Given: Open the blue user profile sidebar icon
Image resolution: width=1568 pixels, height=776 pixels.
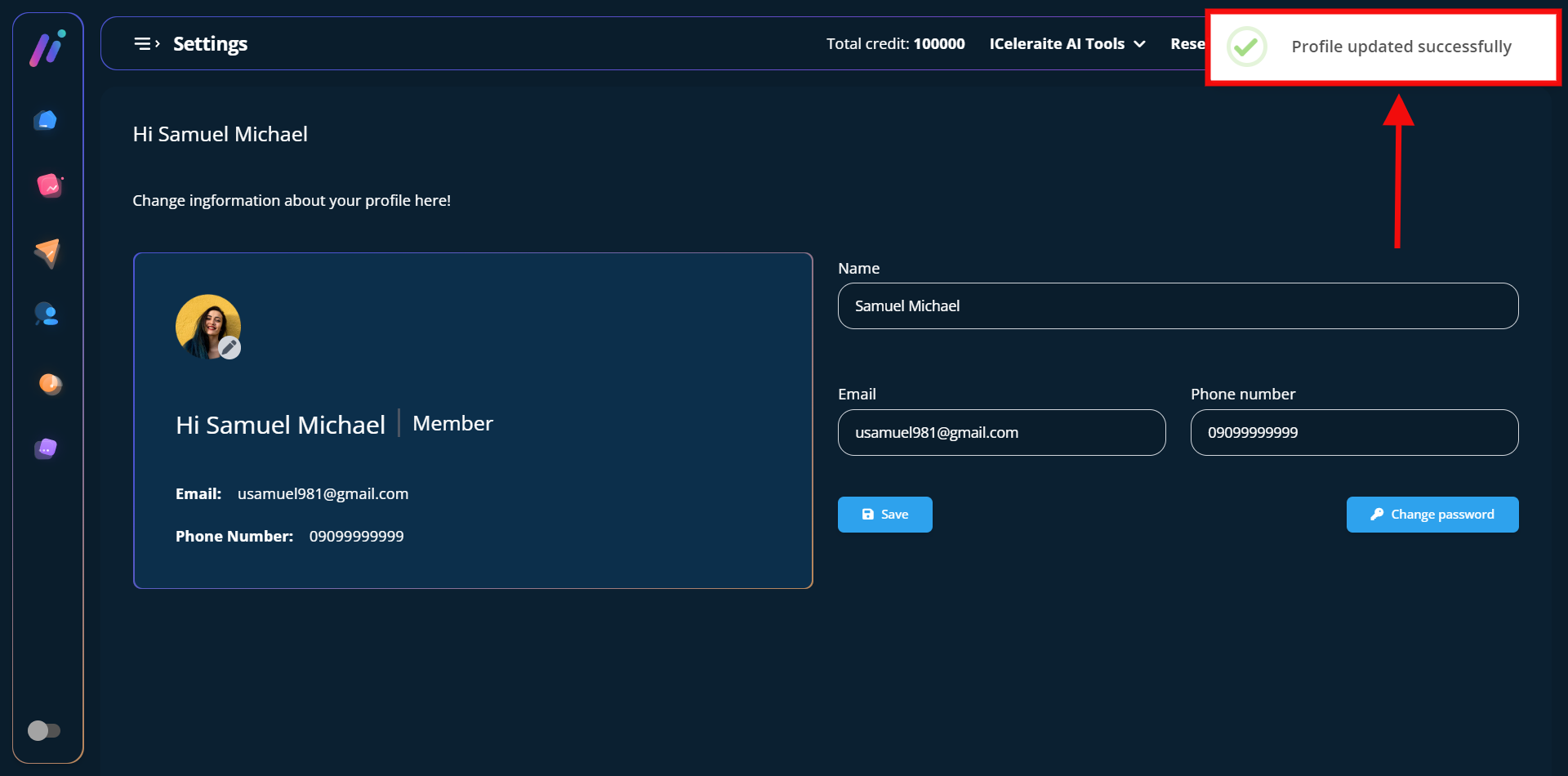Looking at the screenshot, I should pos(47,314).
